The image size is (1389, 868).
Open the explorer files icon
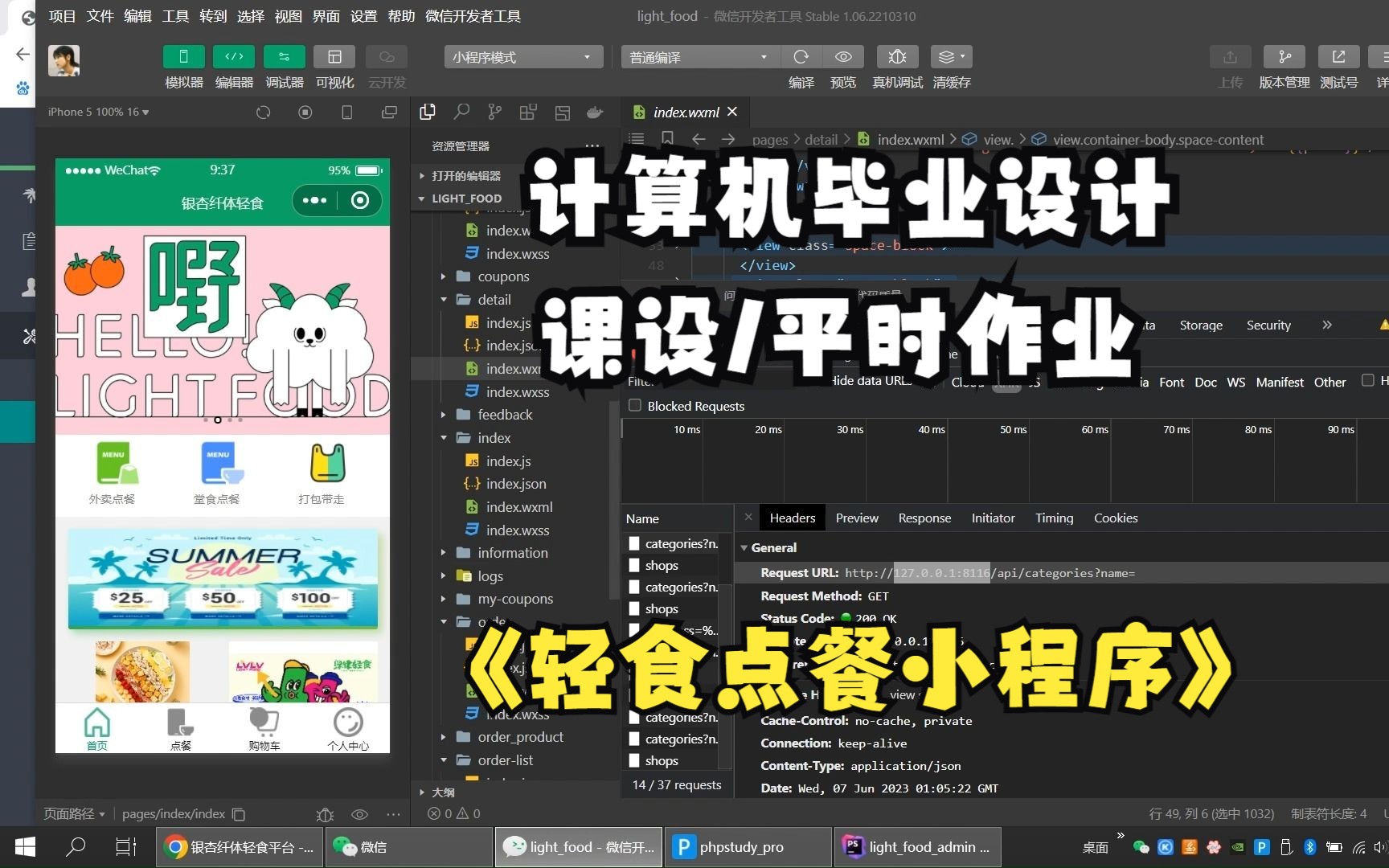(428, 113)
